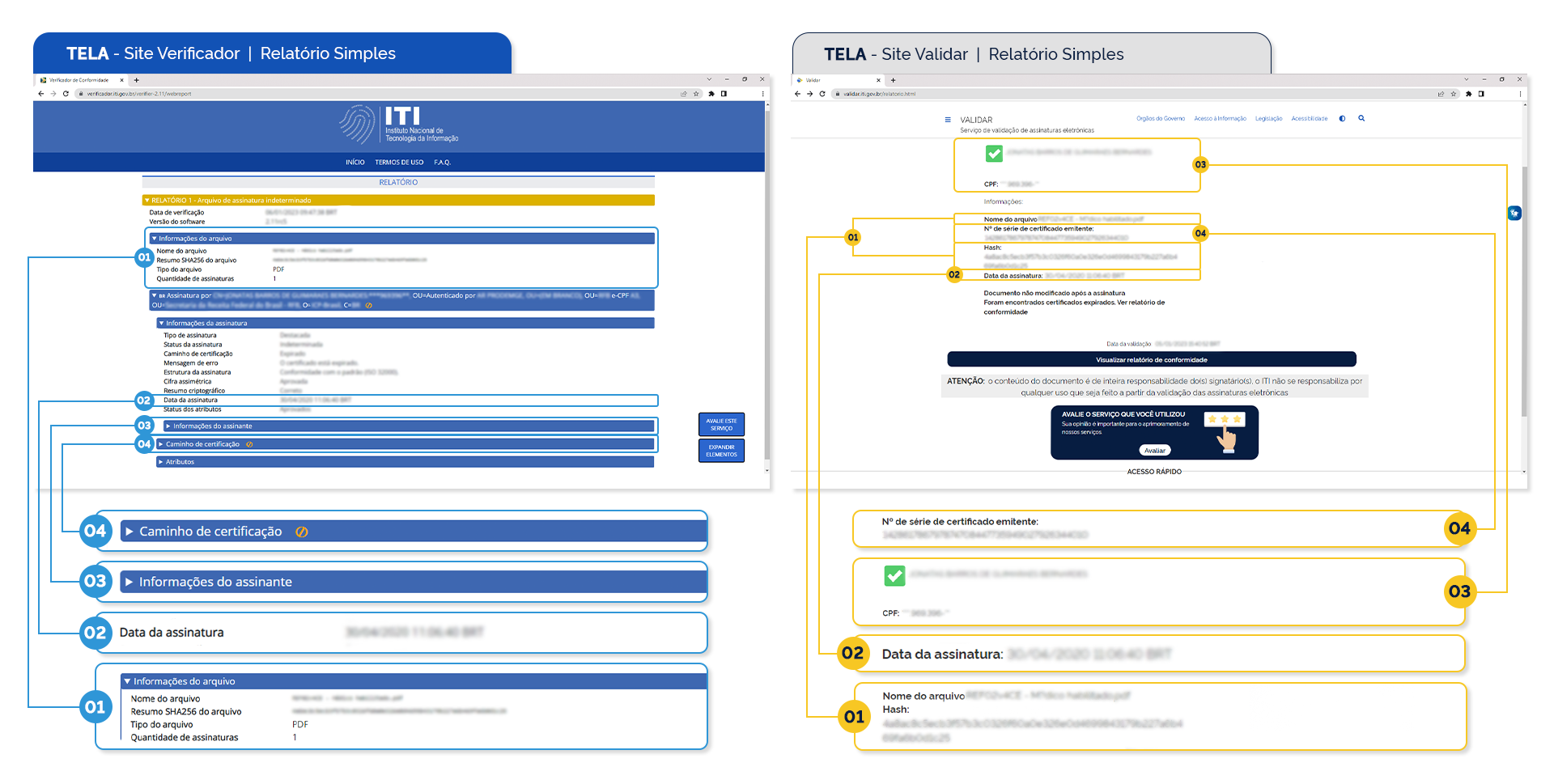
Task: Click the RELATÓRIO heading text
Action: tap(398, 183)
